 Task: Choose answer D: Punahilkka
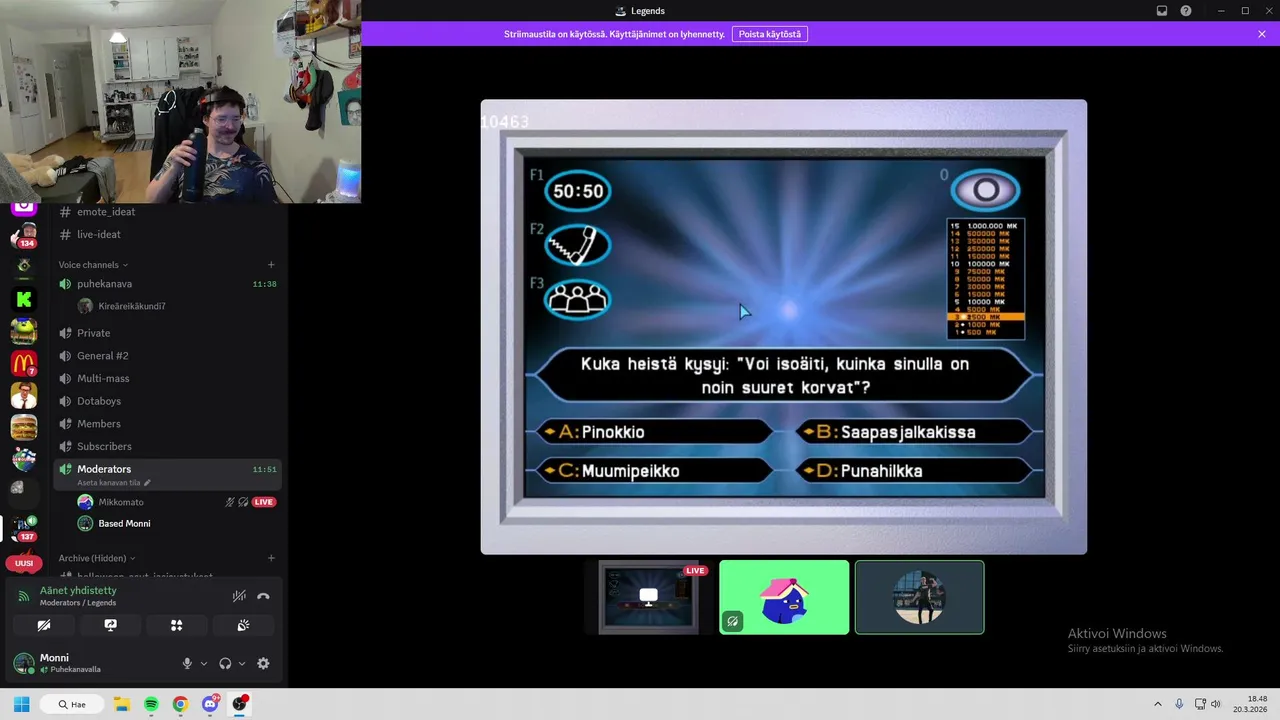coord(913,470)
